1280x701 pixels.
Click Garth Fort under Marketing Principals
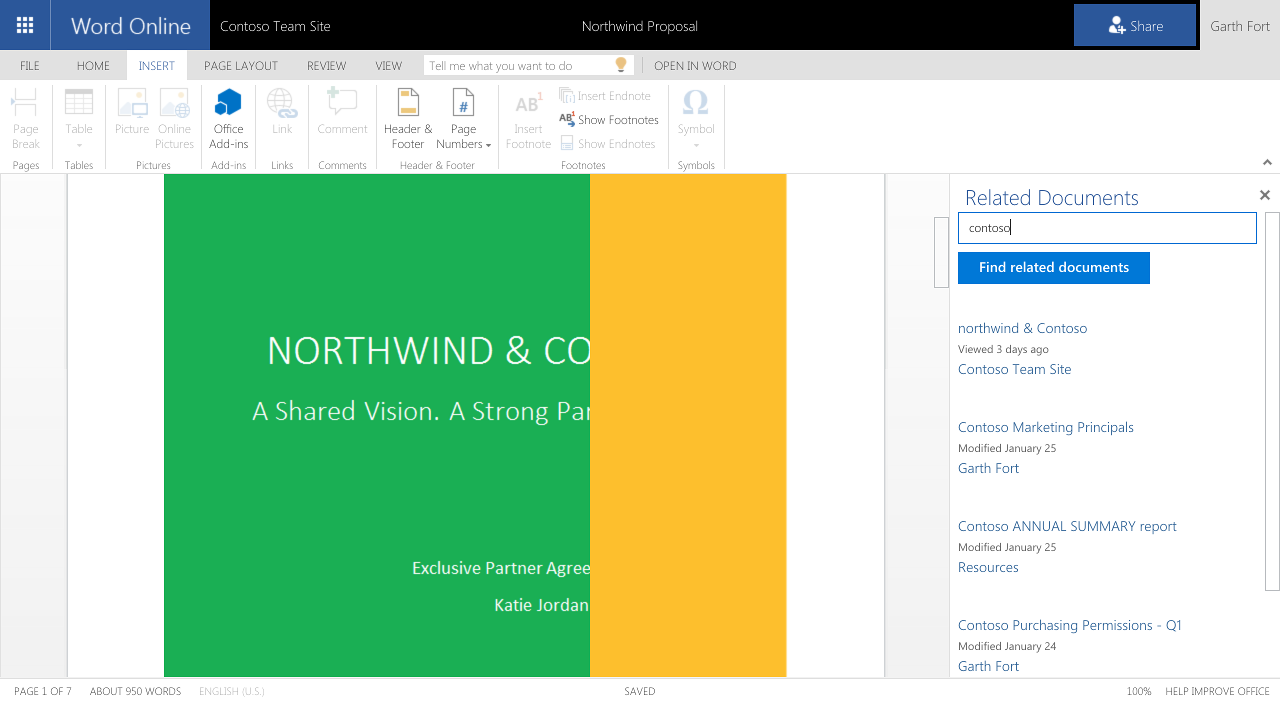pyautogui.click(x=988, y=468)
